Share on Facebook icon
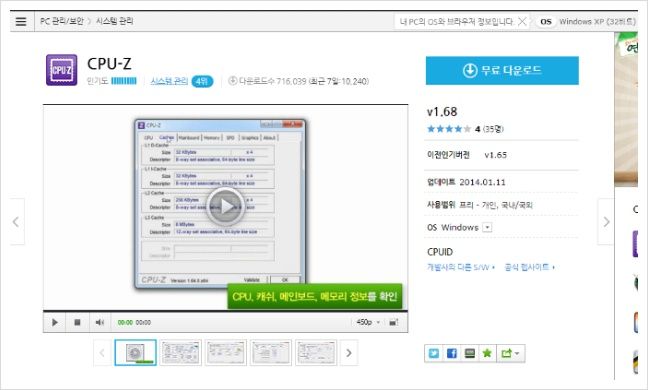This screenshot has width=648, height=390. click(452, 353)
